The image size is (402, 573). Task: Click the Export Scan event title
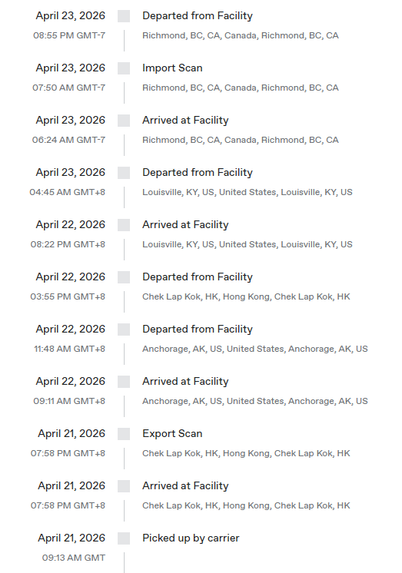pyautogui.click(x=172, y=433)
